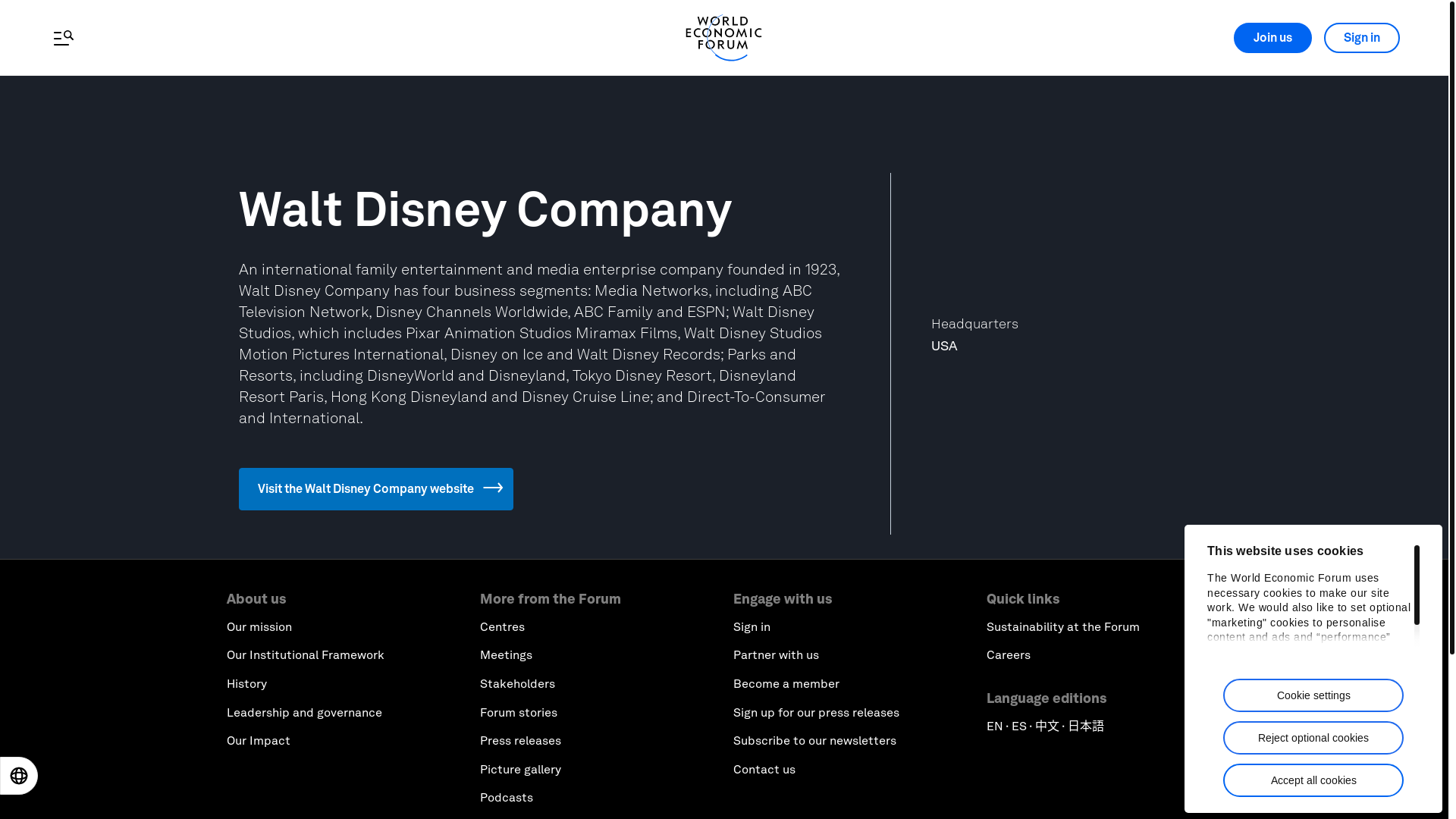This screenshot has width=1456, height=819.
Task: Click the footer Sign in link
Action: pos(752,627)
